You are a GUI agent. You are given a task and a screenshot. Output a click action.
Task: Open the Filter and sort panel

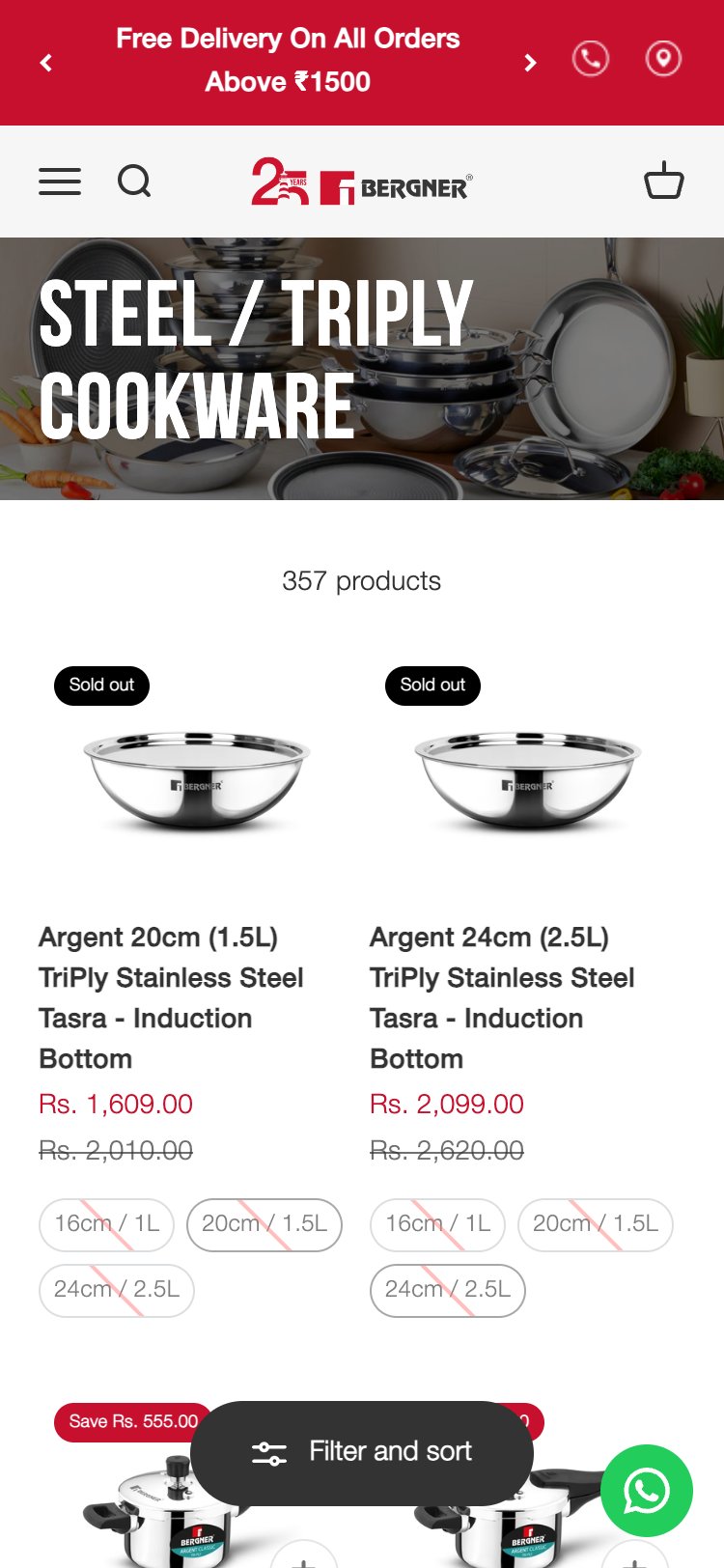pos(362,1452)
